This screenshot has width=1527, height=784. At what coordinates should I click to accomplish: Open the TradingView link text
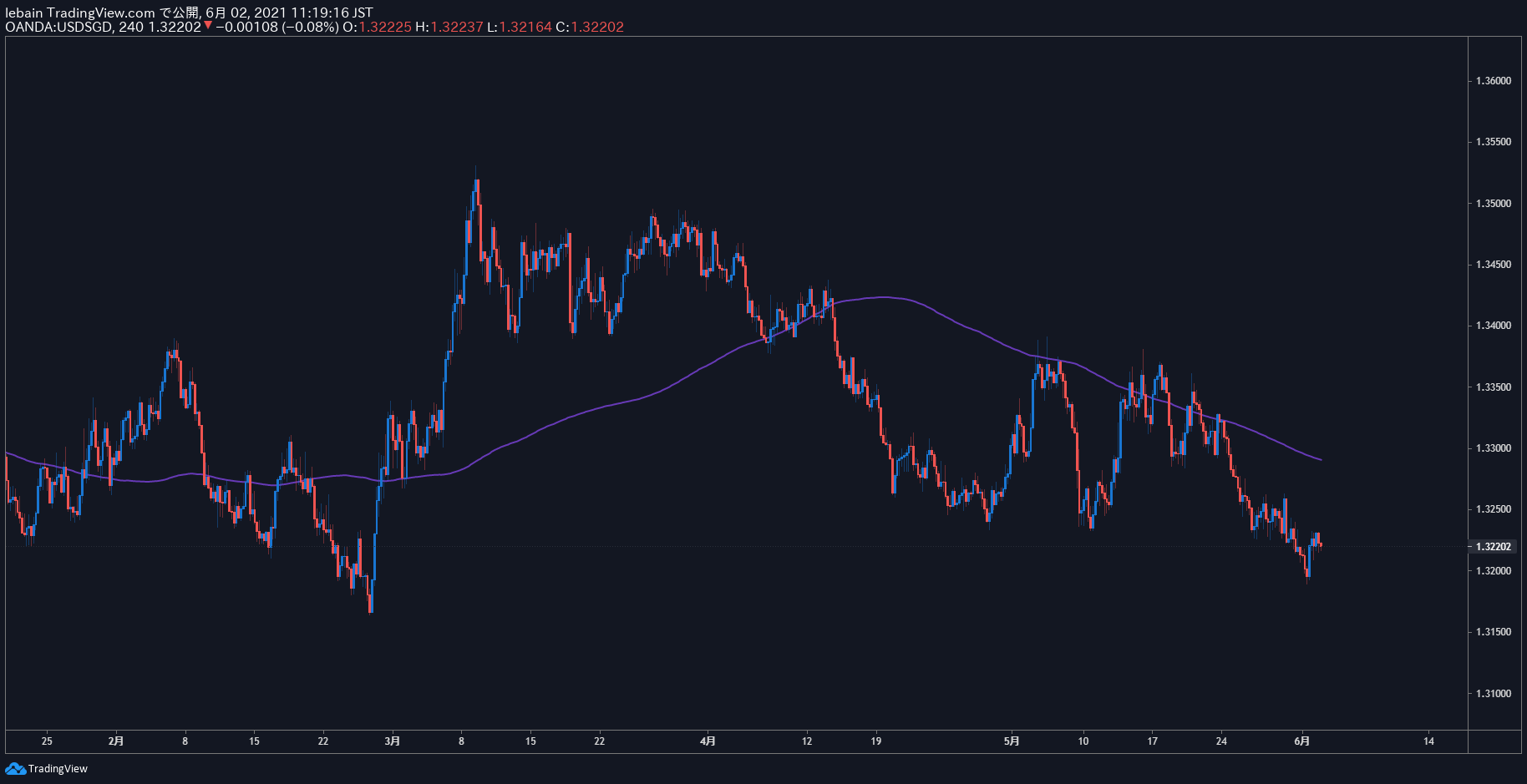click(58, 768)
